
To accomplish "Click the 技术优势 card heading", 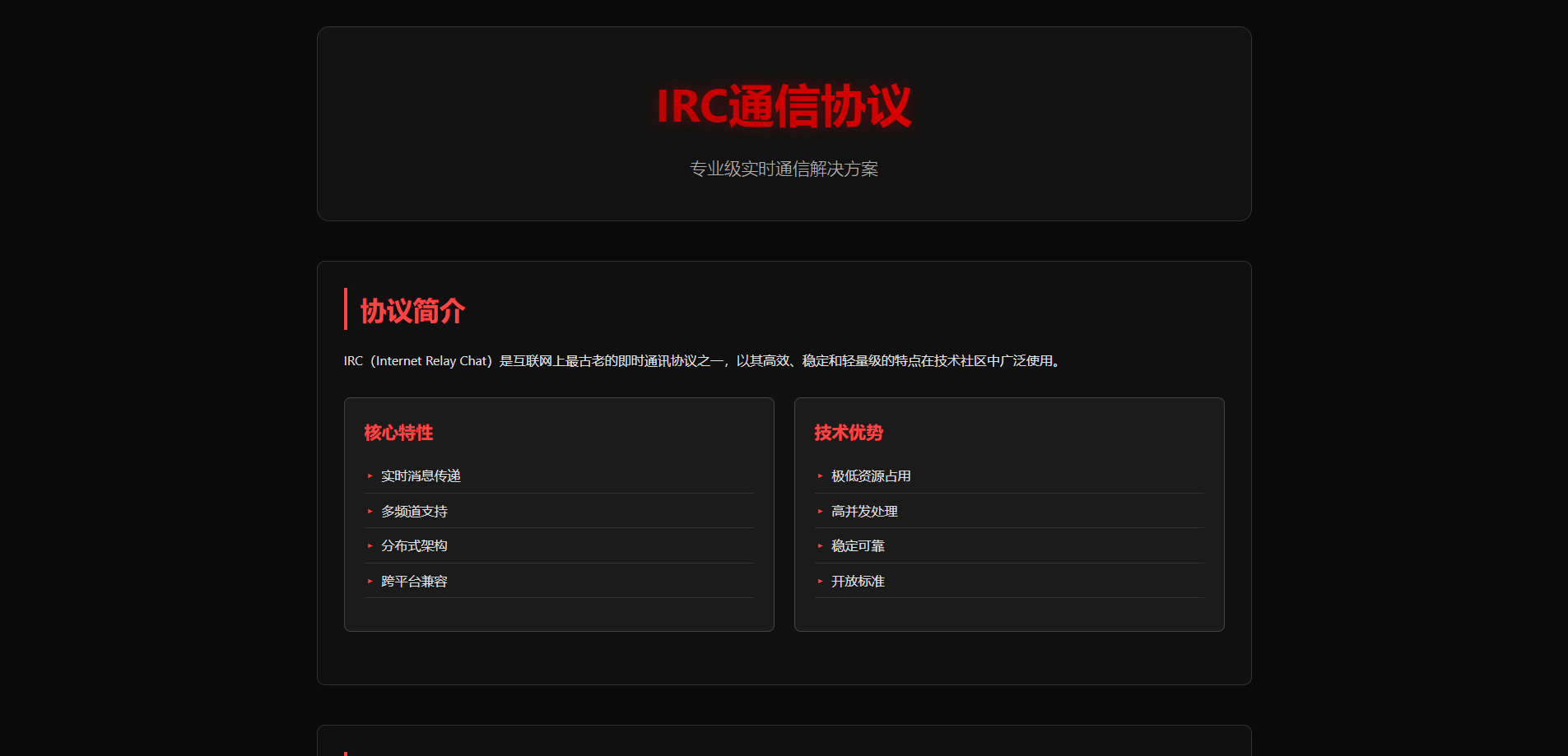I will point(849,433).
